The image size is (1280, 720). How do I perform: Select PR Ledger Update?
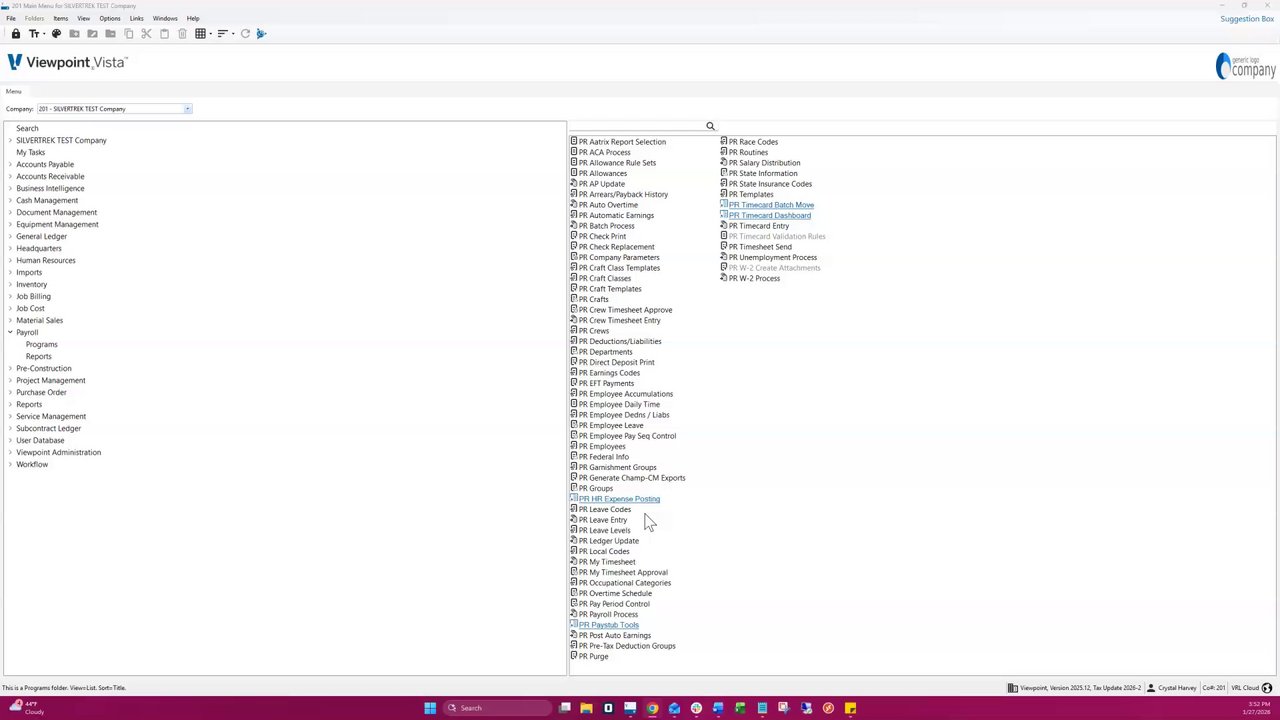point(608,541)
